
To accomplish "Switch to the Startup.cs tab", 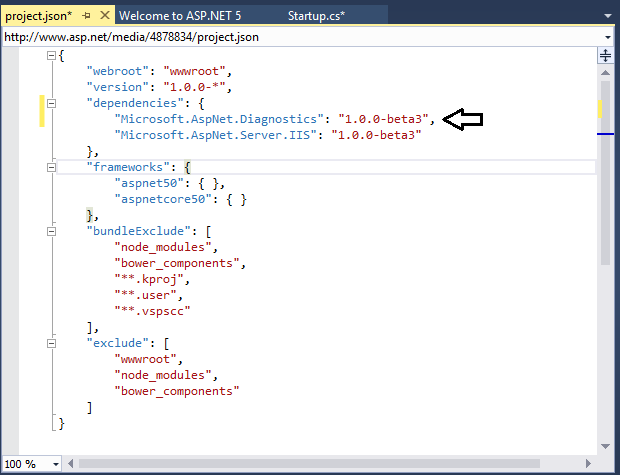I will (x=316, y=16).
